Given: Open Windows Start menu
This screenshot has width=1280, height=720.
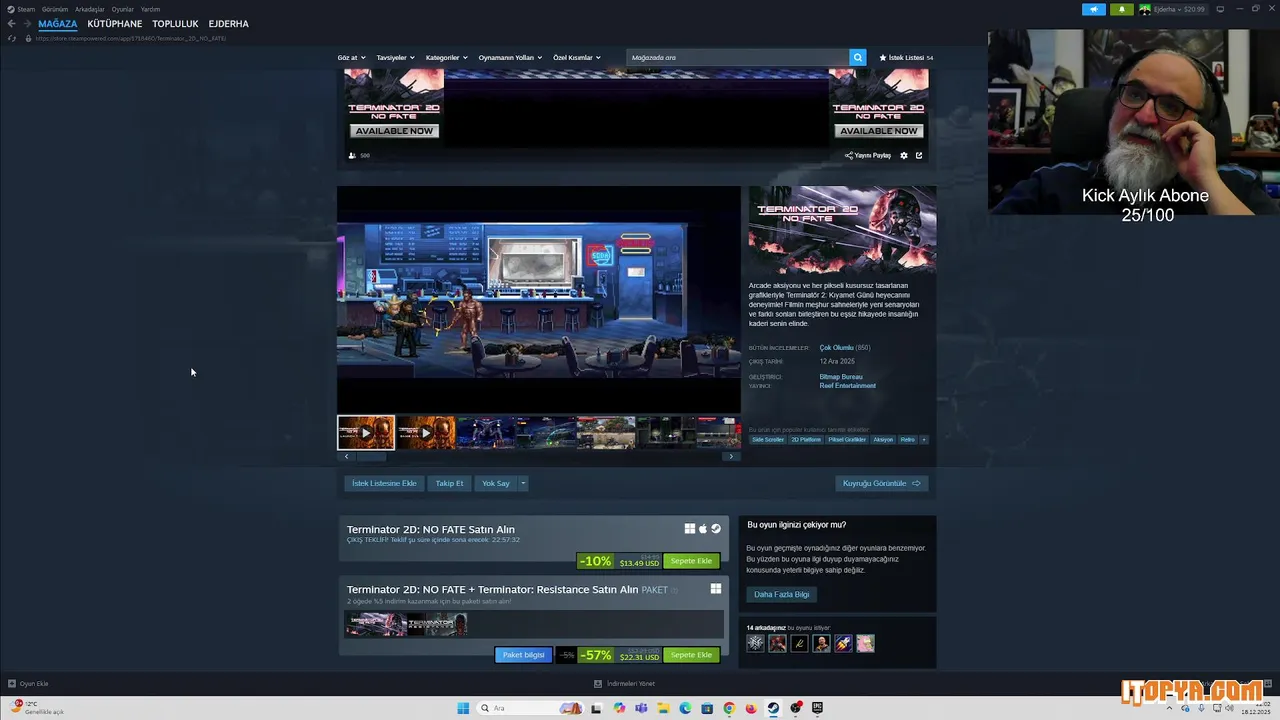Looking at the screenshot, I should pos(463,708).
